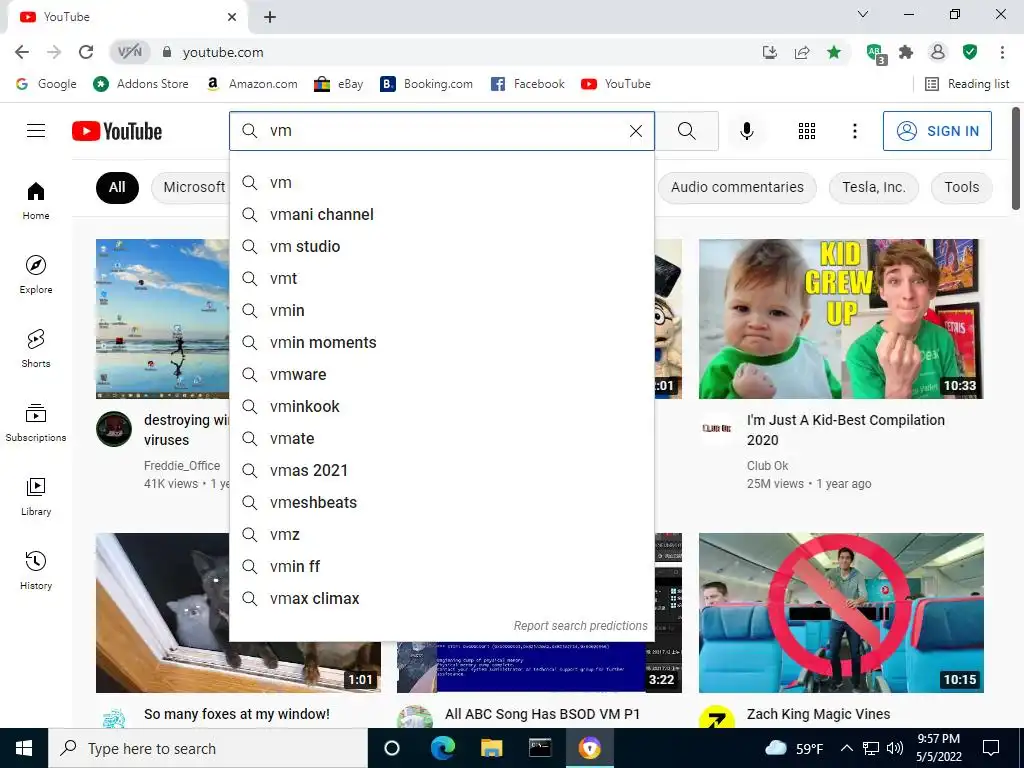Open Subscriptions in sidebar
1024x768 pixels.
pos(36,423)
